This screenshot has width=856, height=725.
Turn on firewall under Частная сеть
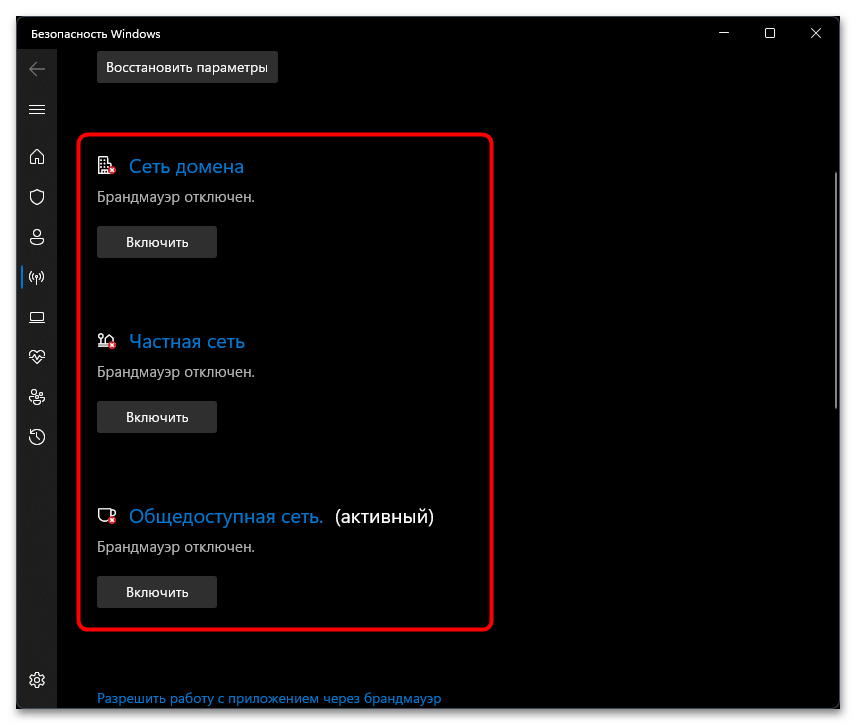pos(157,417)
